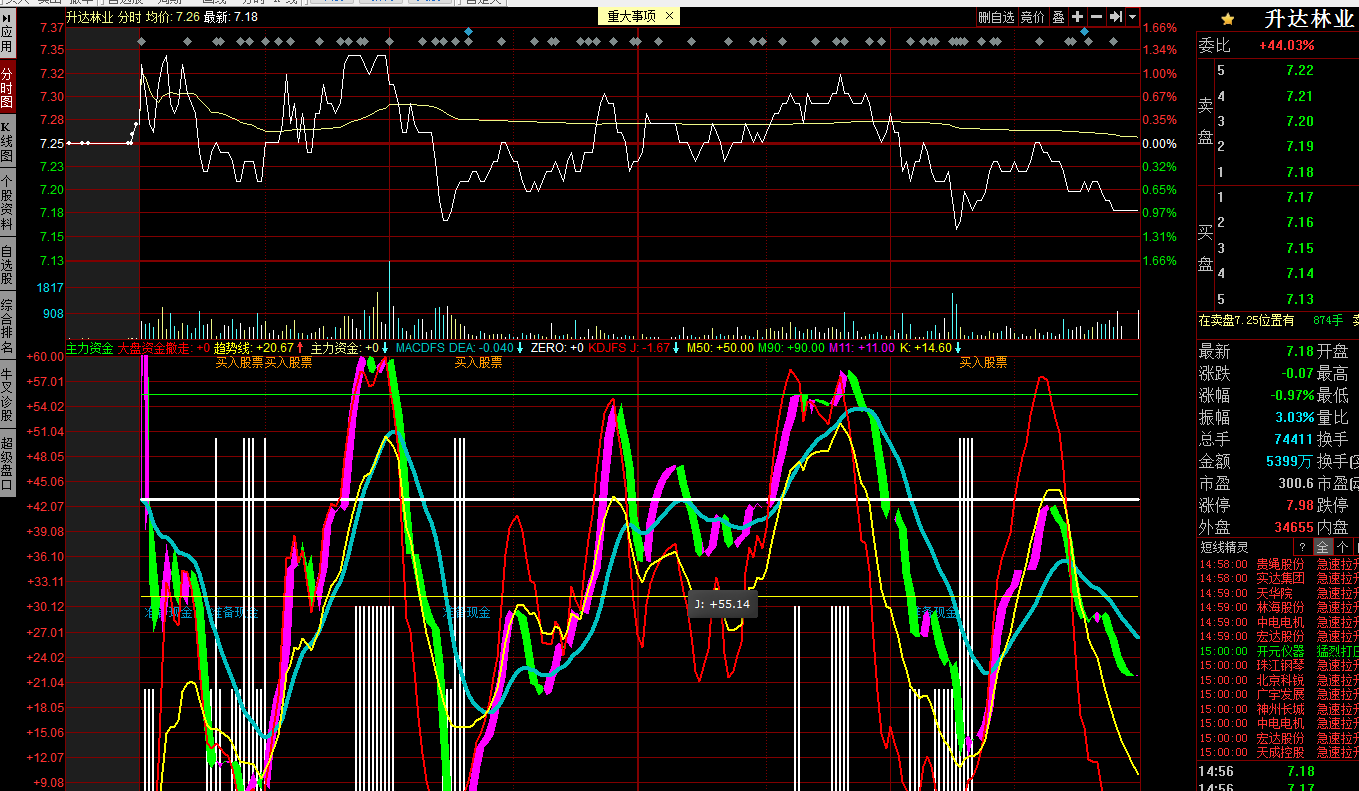Image resolution: width=1359 pixels, height=791 pixels.
Task: Click the 趋势线 red up arrow
Action: 300,348
